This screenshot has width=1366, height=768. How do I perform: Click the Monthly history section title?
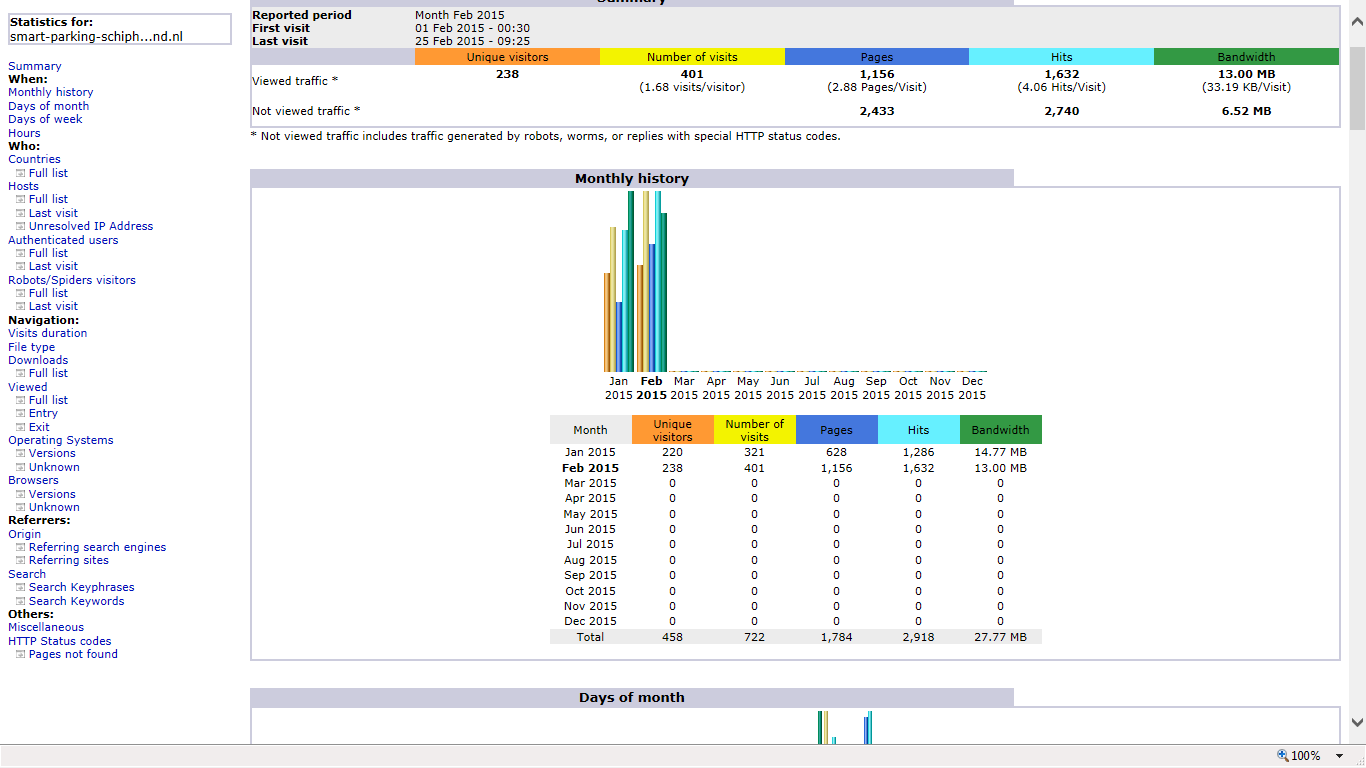632,179
